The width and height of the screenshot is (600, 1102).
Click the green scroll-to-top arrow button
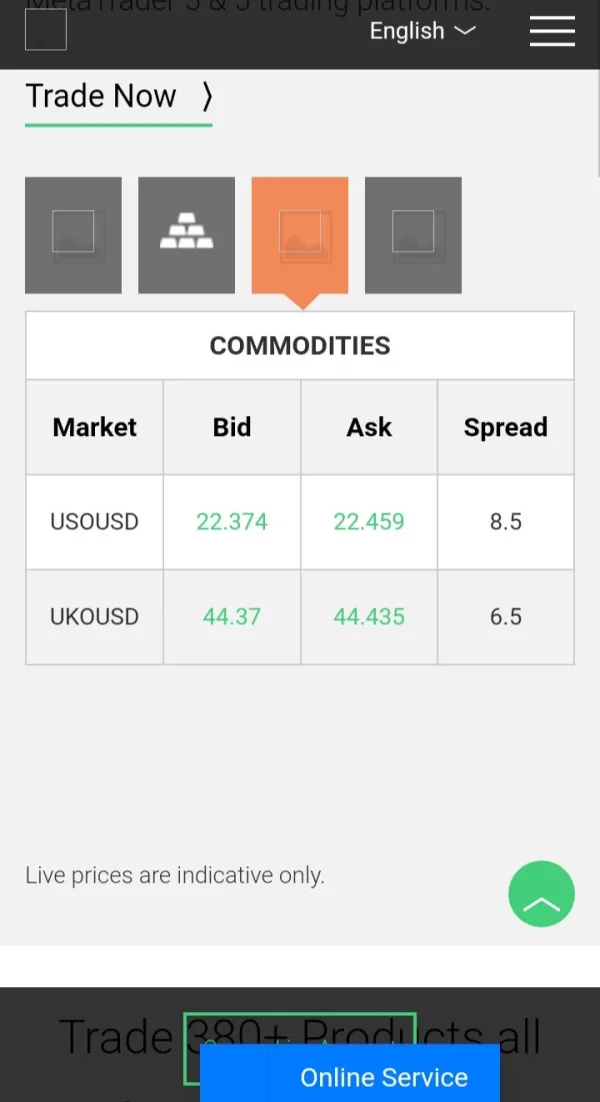(x=541, y=894)
